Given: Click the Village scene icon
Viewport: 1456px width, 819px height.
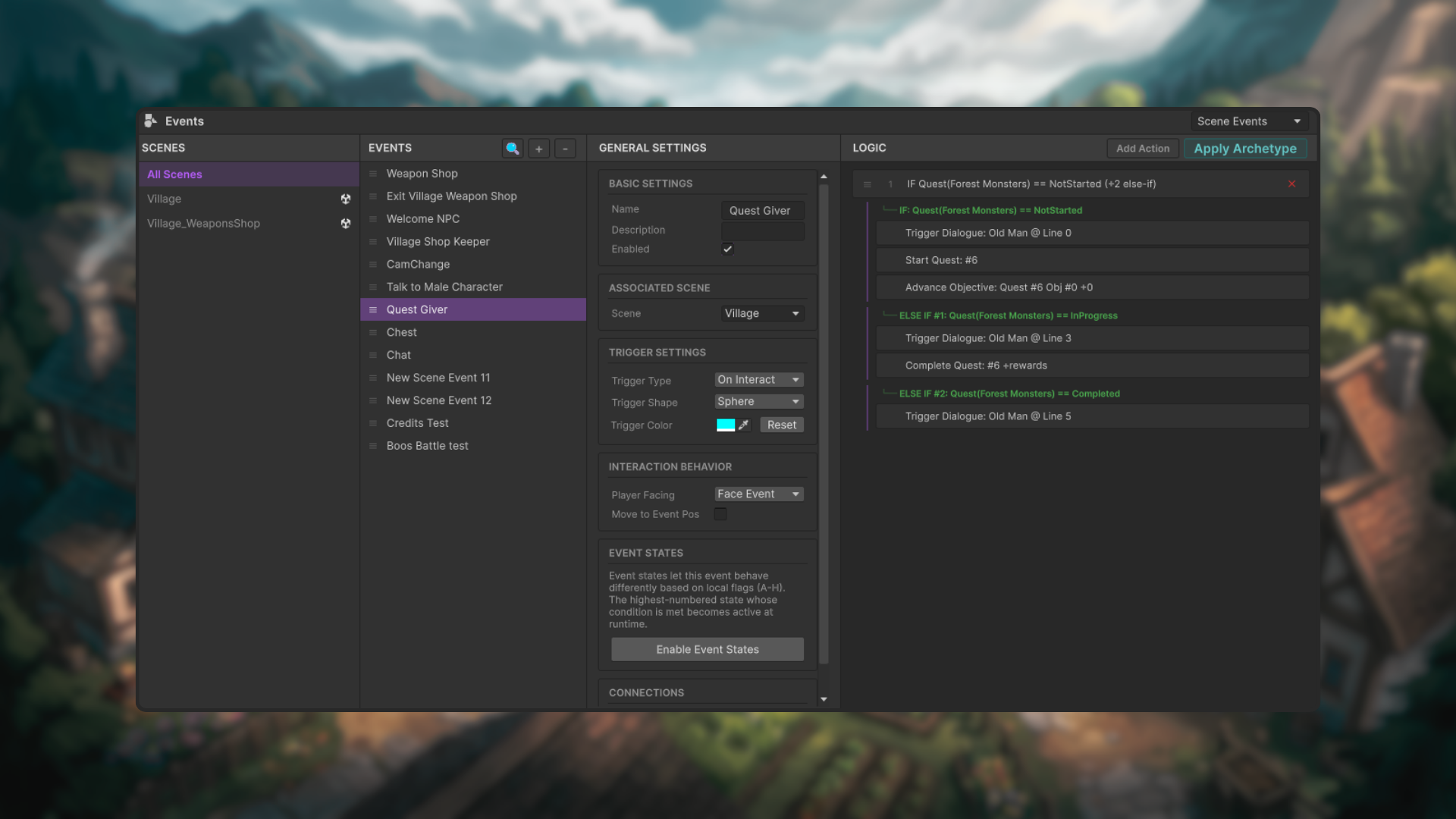Looking at the screenshot, I should (346, 199).
